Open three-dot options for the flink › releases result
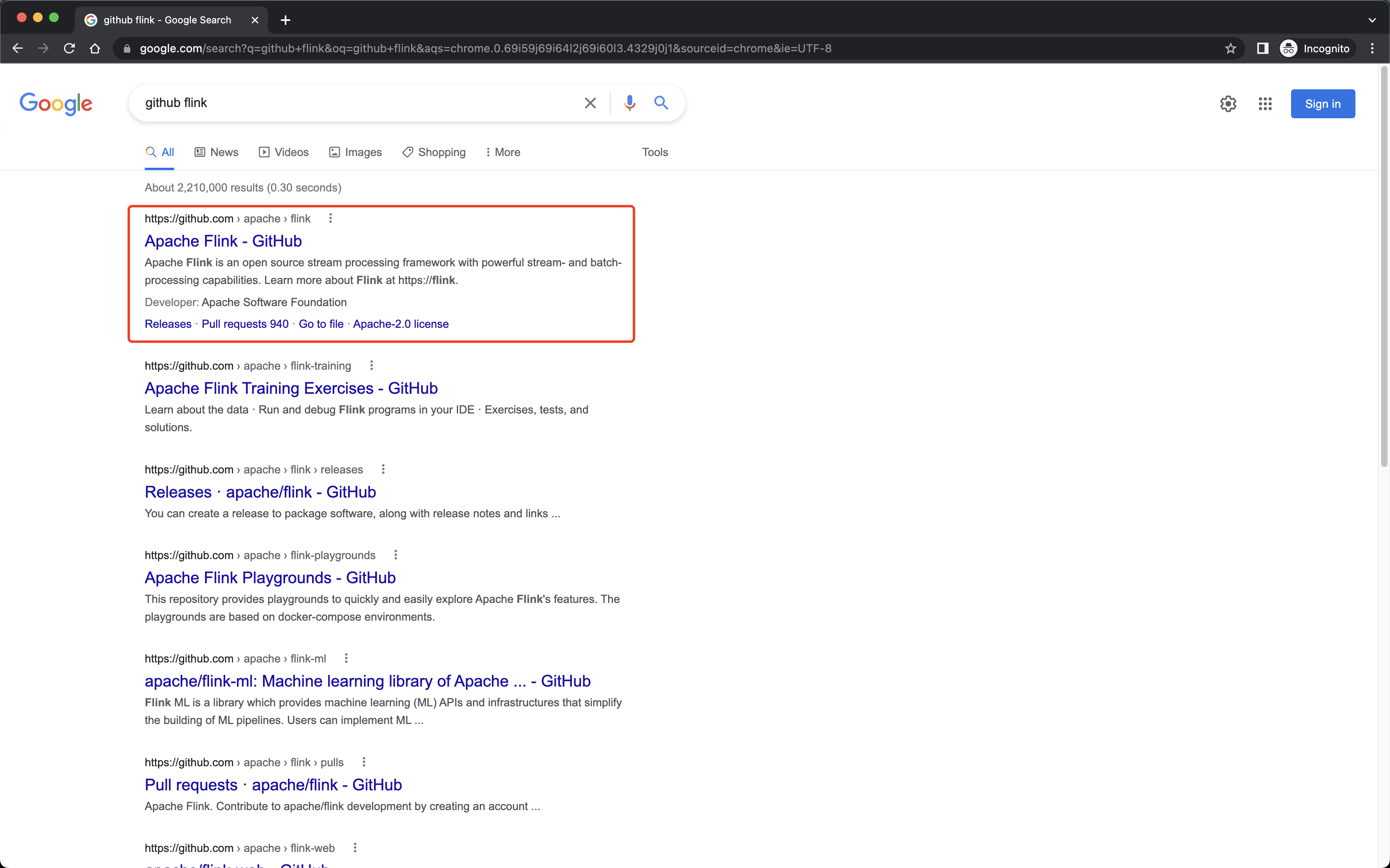This screenshot has height=868, width=1390. point(383,469)
